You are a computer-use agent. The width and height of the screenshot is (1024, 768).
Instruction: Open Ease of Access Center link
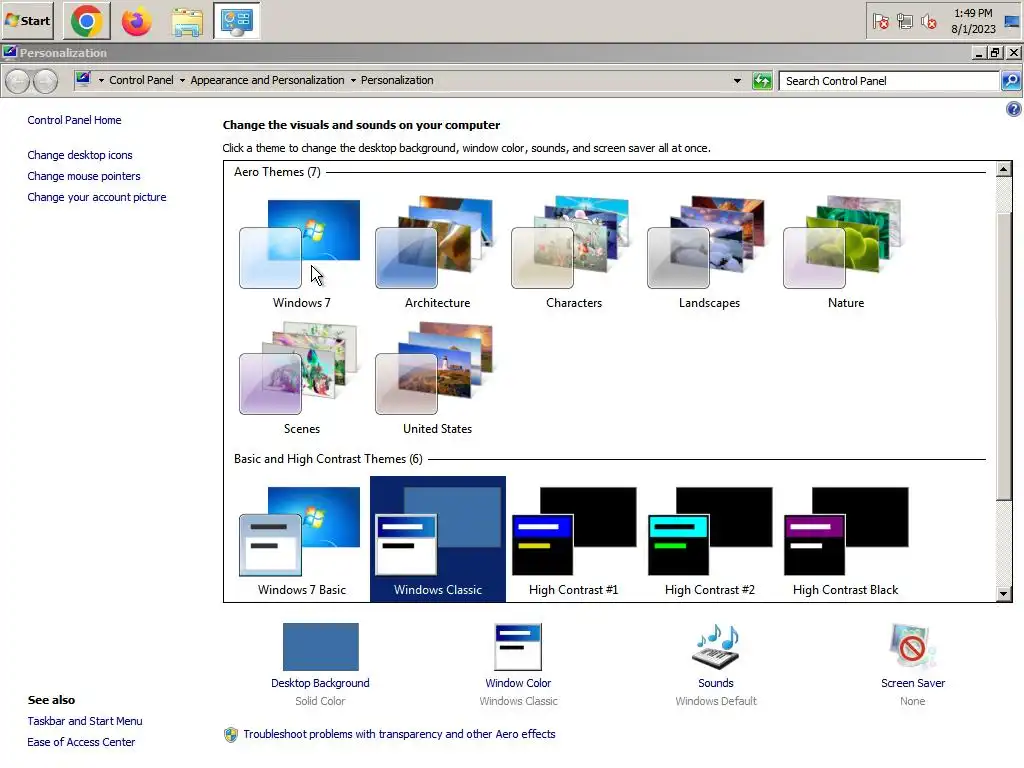[x=81, y=742]
